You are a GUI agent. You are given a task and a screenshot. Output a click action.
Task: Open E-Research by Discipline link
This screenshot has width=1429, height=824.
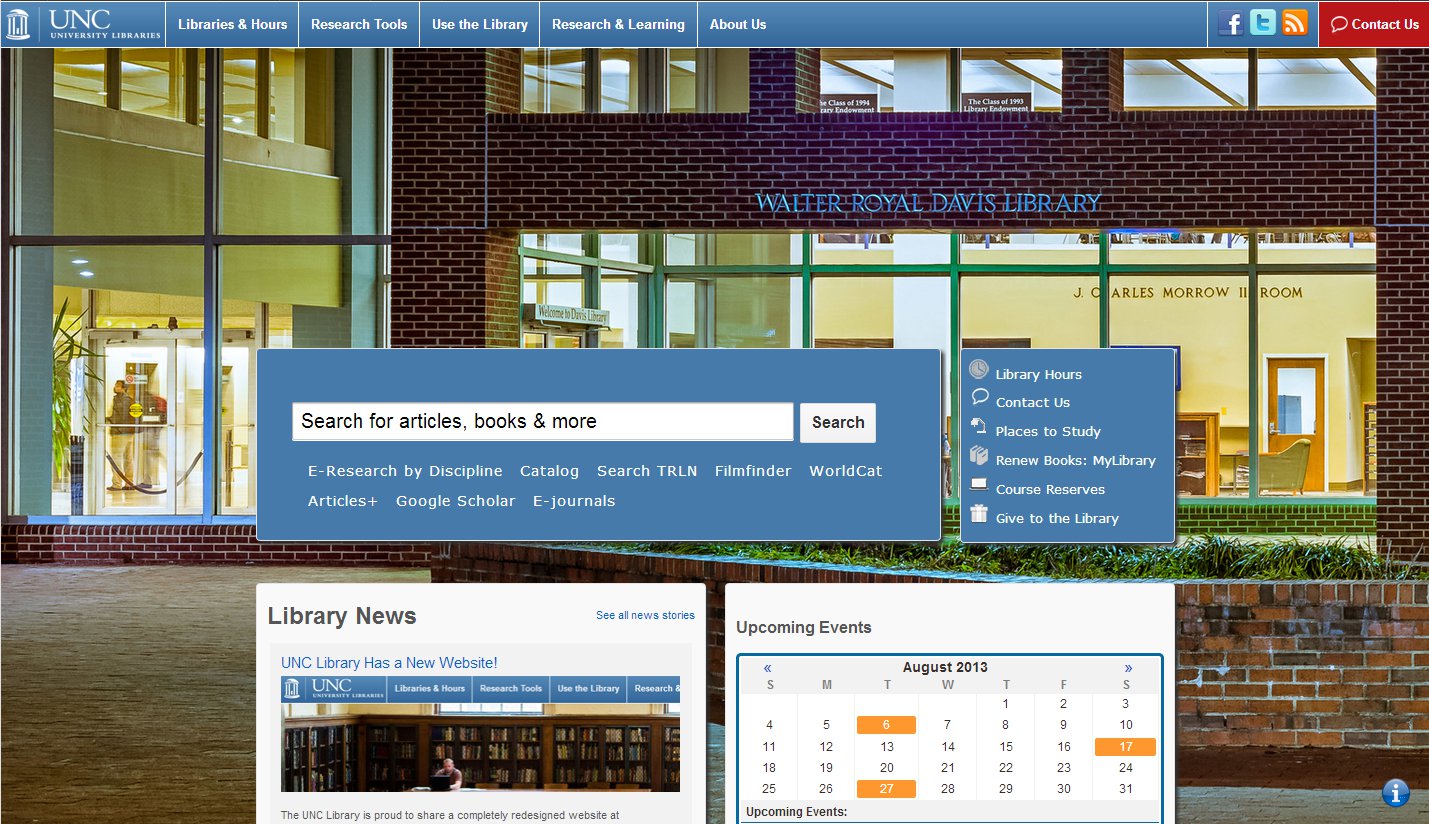pos(405,471)
